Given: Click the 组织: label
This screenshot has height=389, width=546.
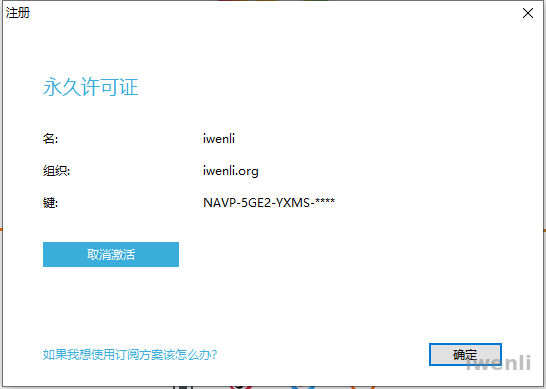Looking at the screenshot, I should (x=56, y=171).
